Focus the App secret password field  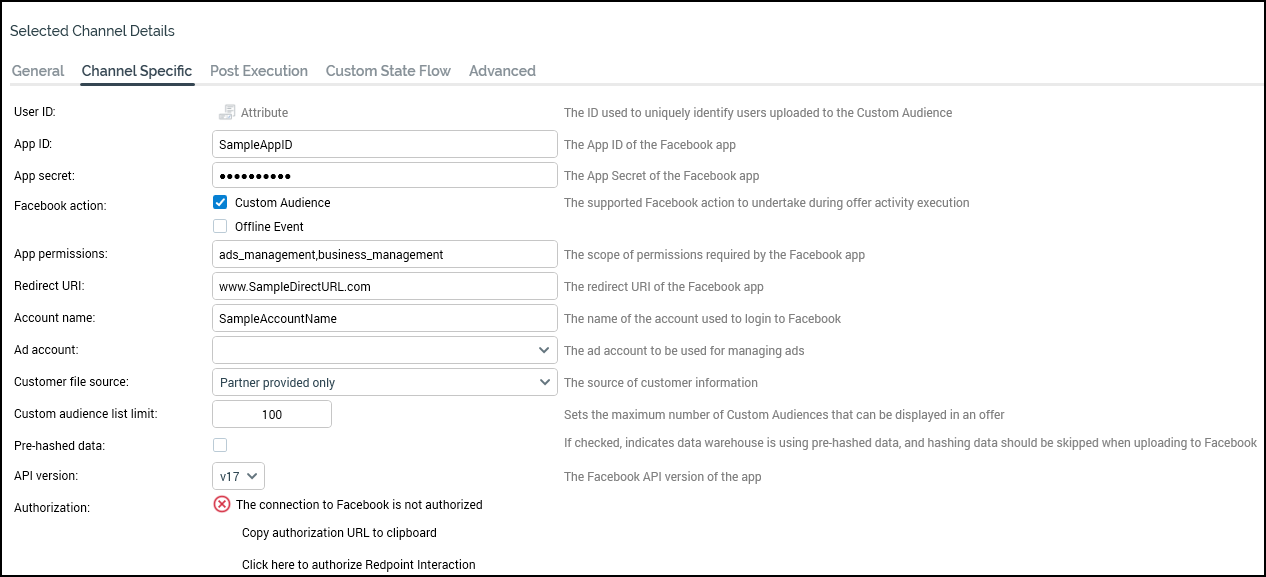pos(385,175)
